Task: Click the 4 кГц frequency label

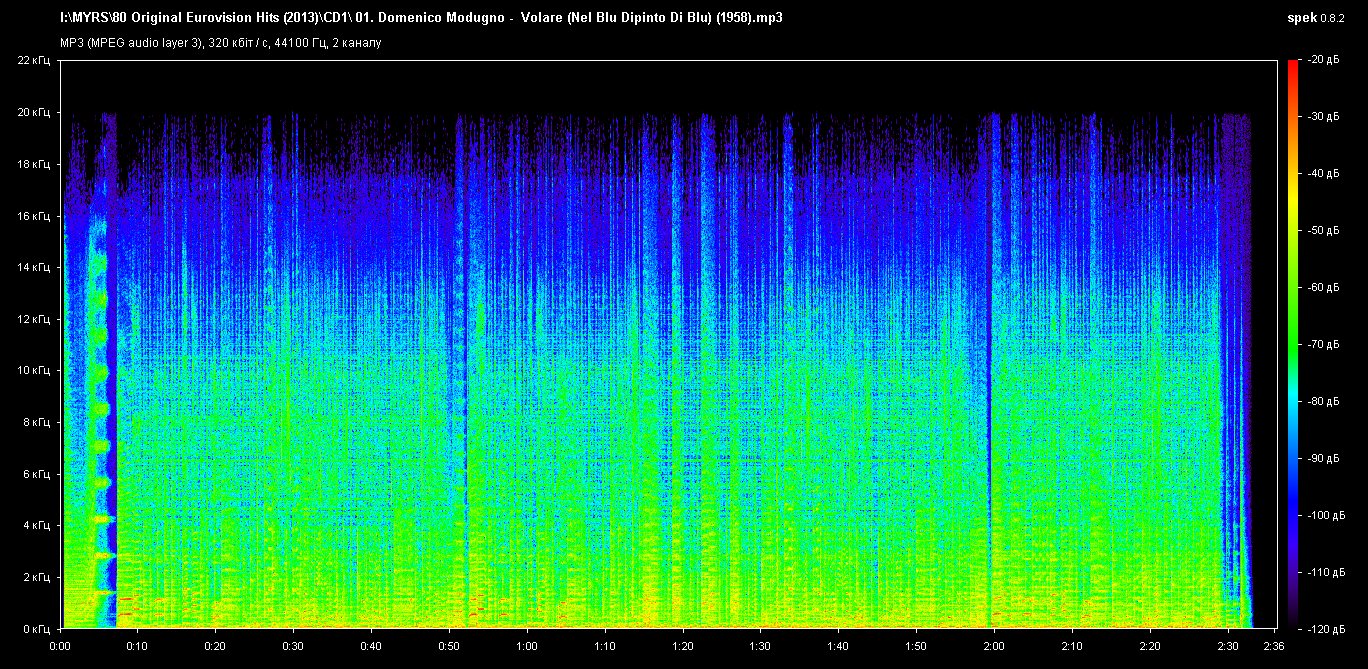Action: coord(37,525)
